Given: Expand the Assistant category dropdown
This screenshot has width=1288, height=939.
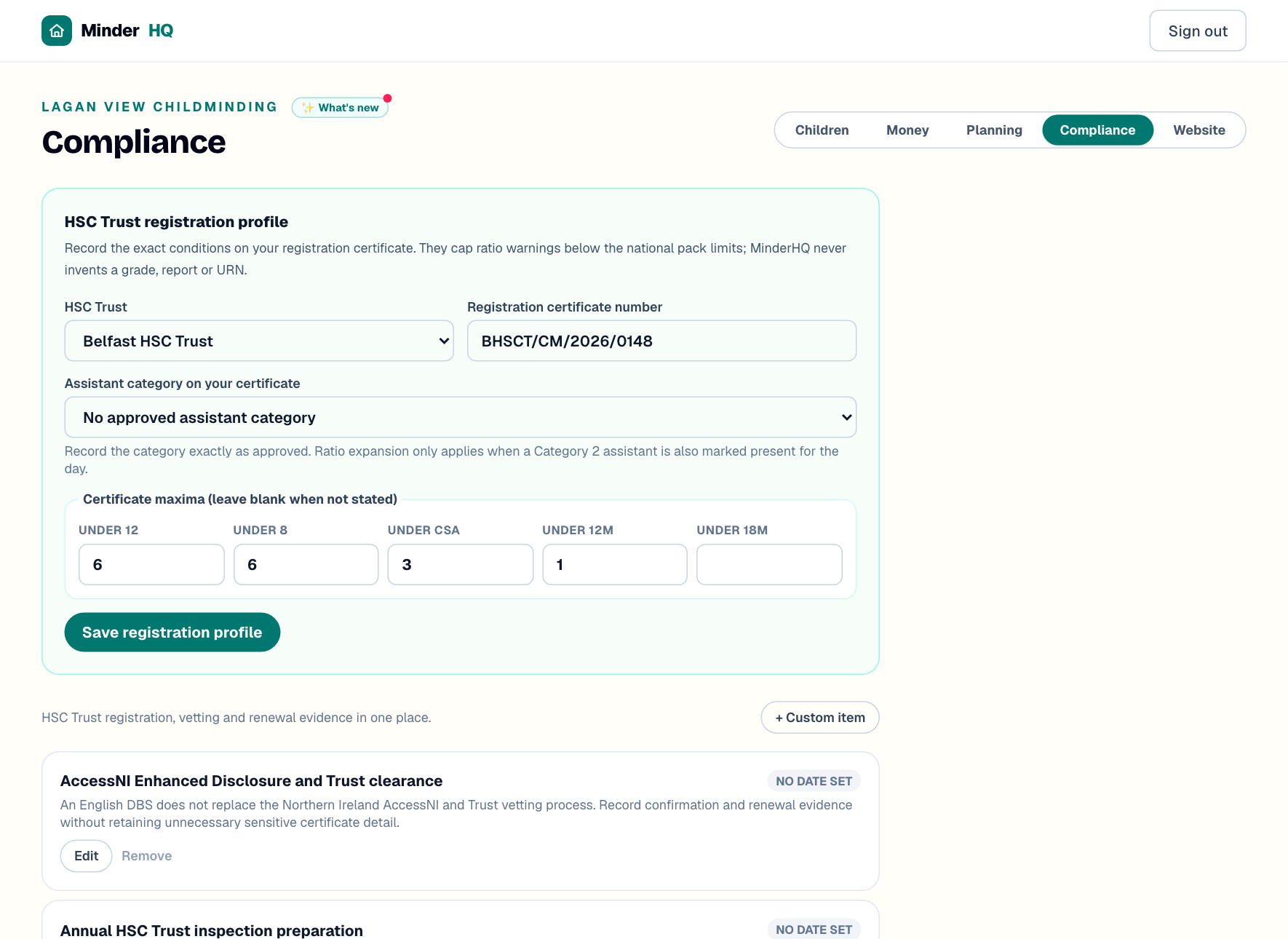Looking at the screenshot, I should tap(461, 417).
